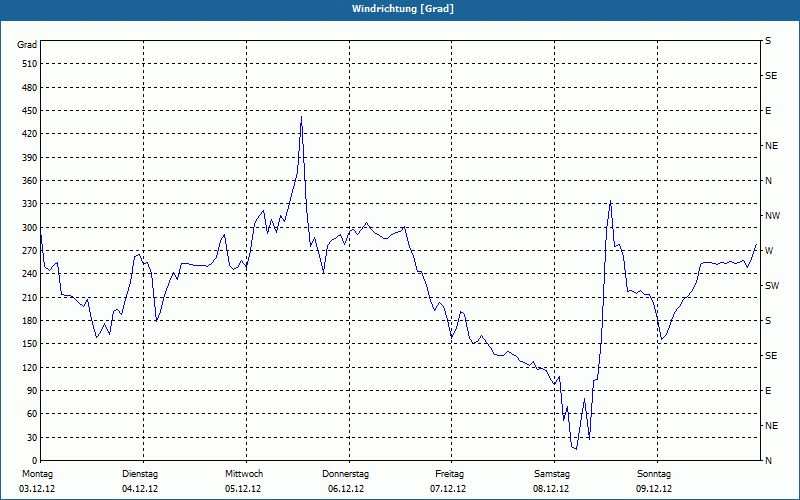Click the 'Windrichtung [Grad]' chart title

click(x=403, y=9)
